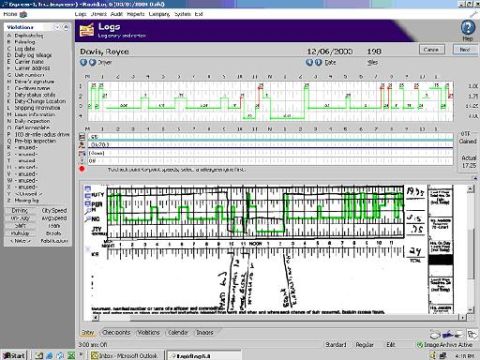Switch to the Calendar tab

click(178, 333)
